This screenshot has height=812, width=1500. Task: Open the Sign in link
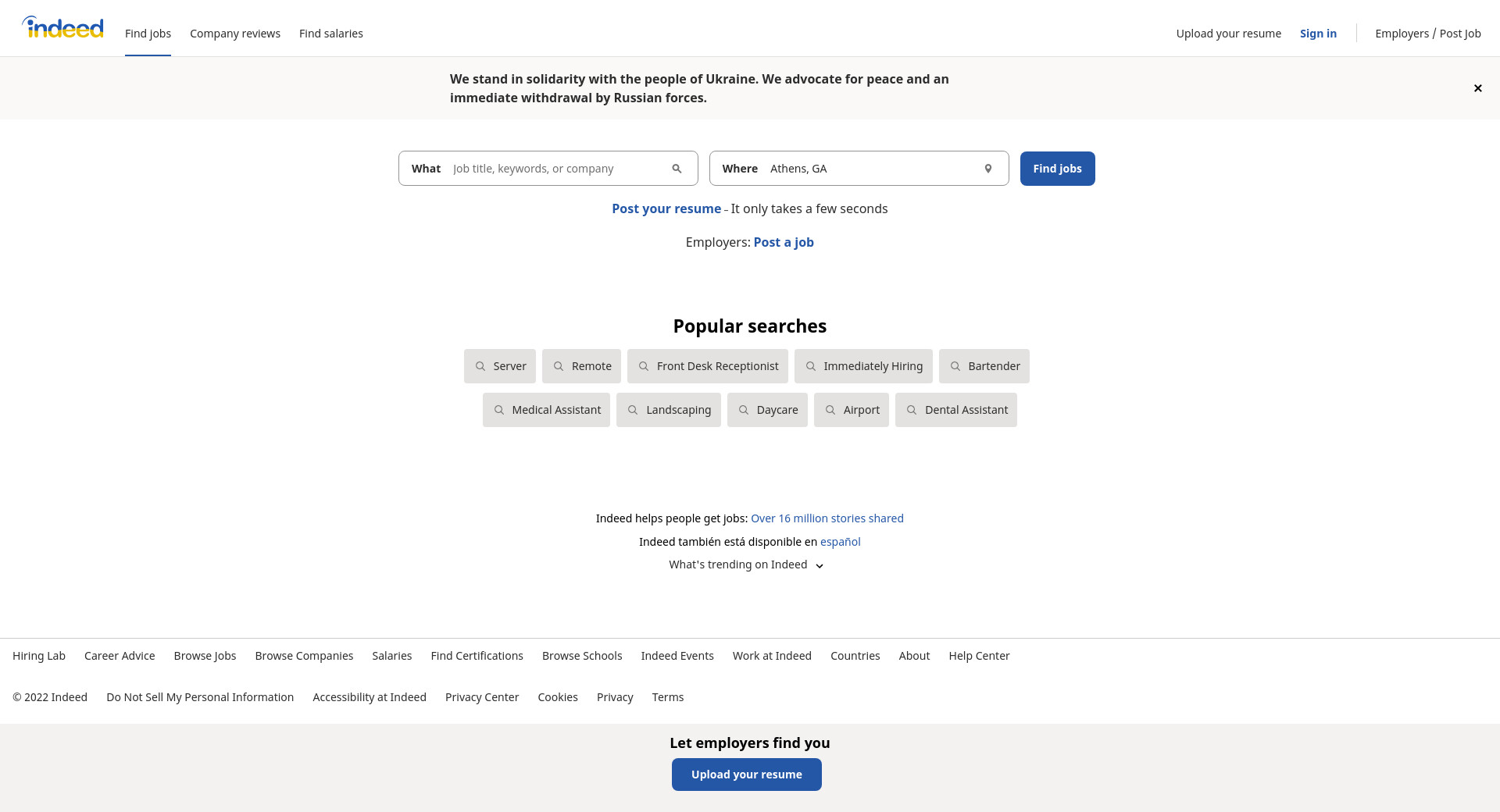1318,34
